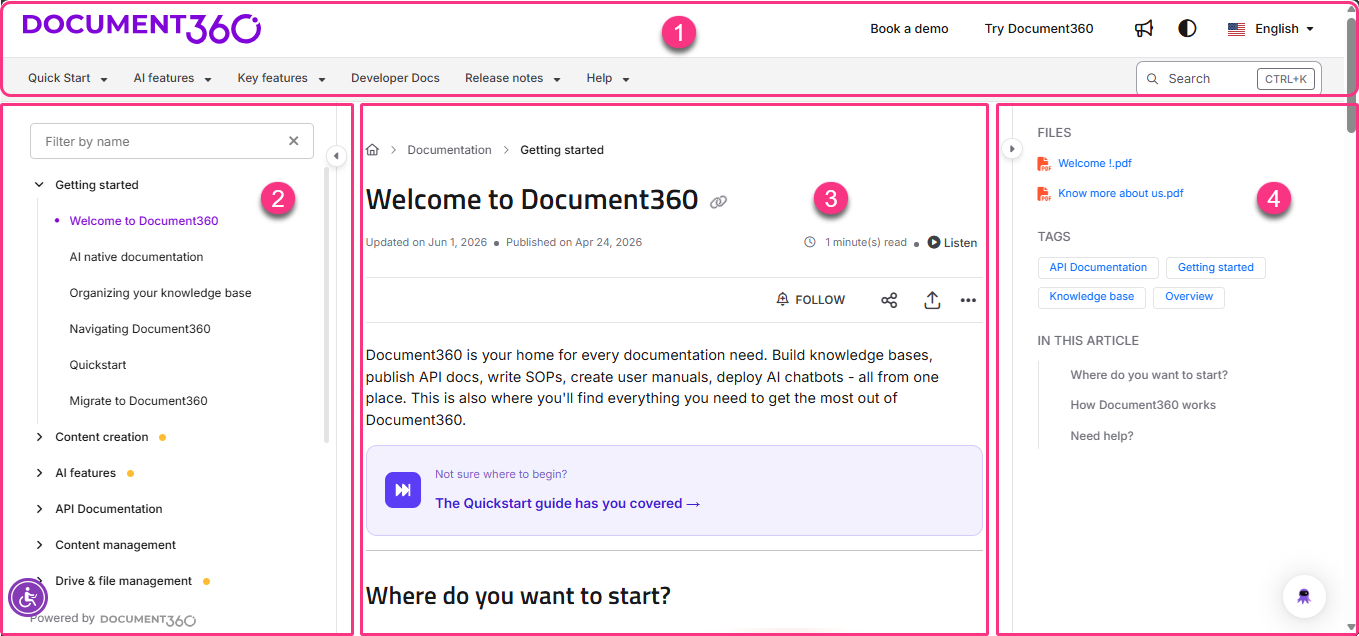Click Getting started breadcrumb

(562, 150)
